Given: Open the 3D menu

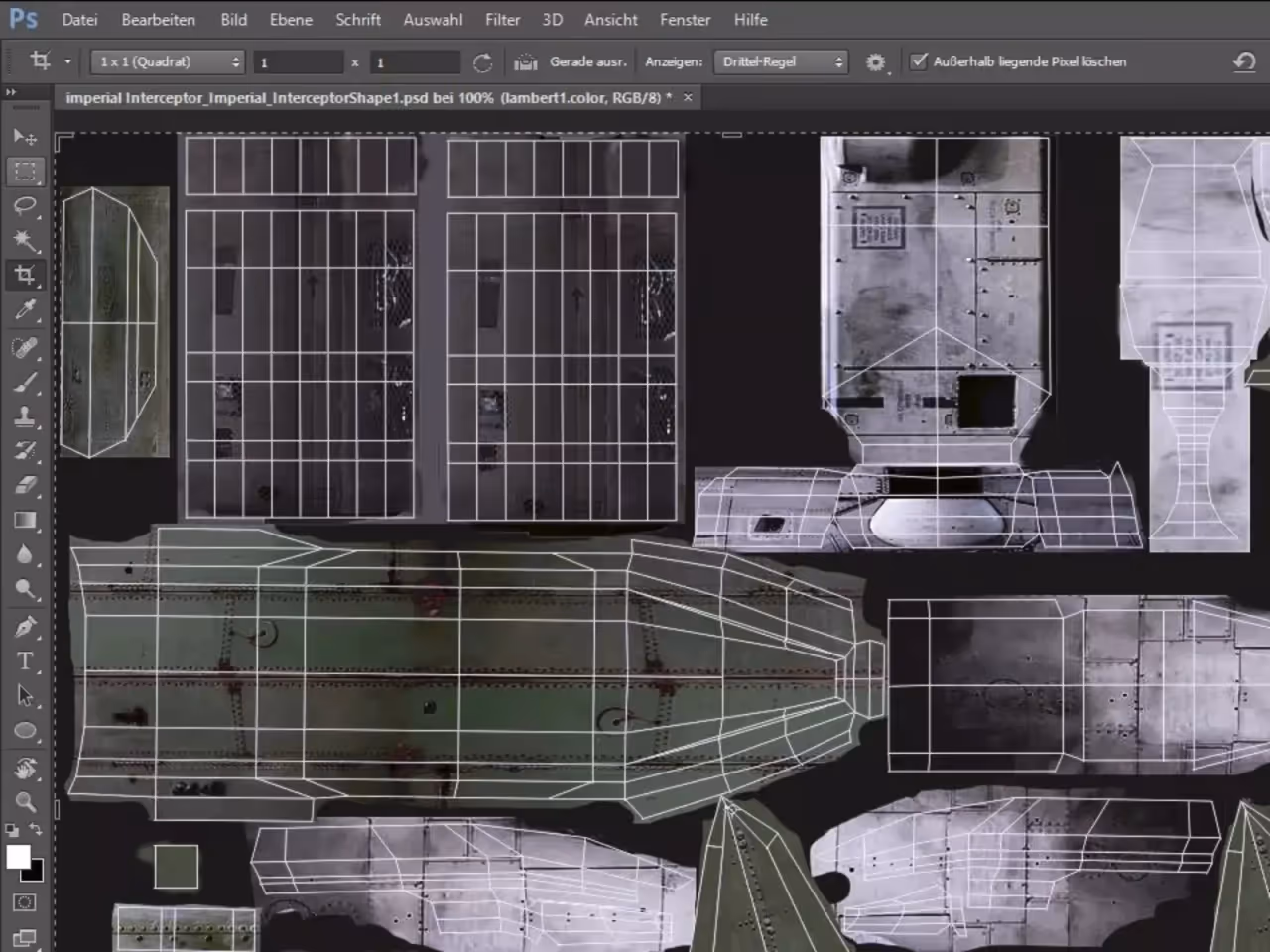Looking at the screenshot, I should point(553,20).
